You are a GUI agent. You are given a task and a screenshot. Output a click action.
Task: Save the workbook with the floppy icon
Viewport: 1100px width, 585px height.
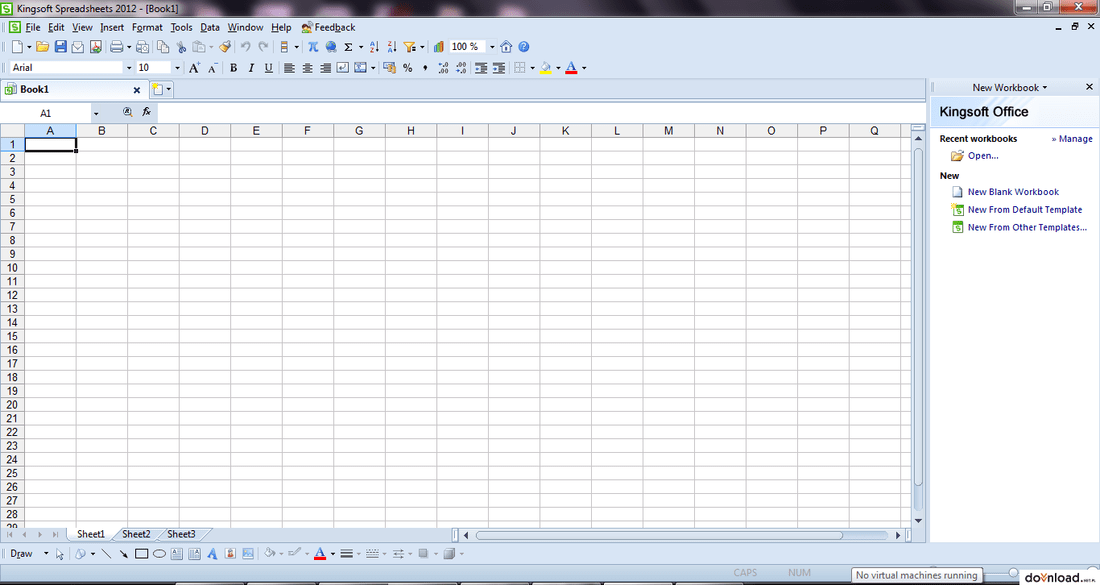61,47
